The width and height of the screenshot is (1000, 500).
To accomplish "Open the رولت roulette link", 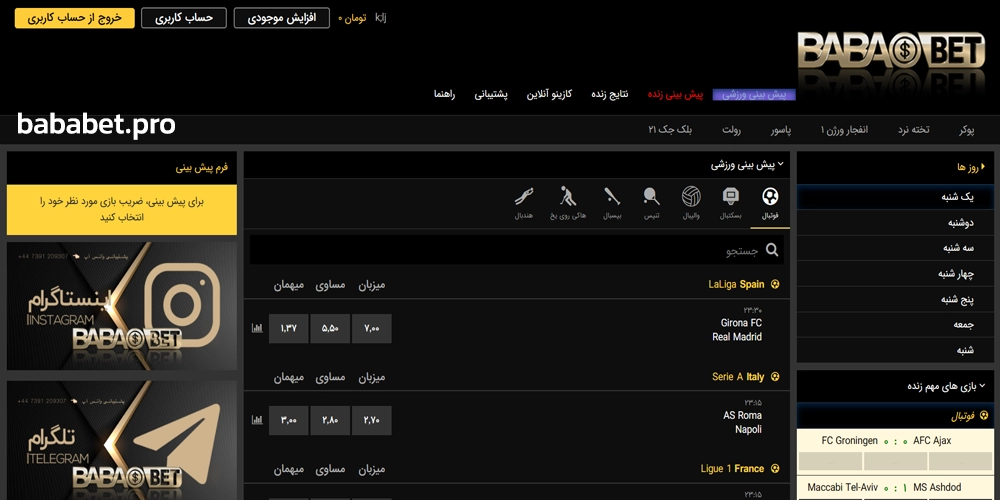I will [731, 130].
